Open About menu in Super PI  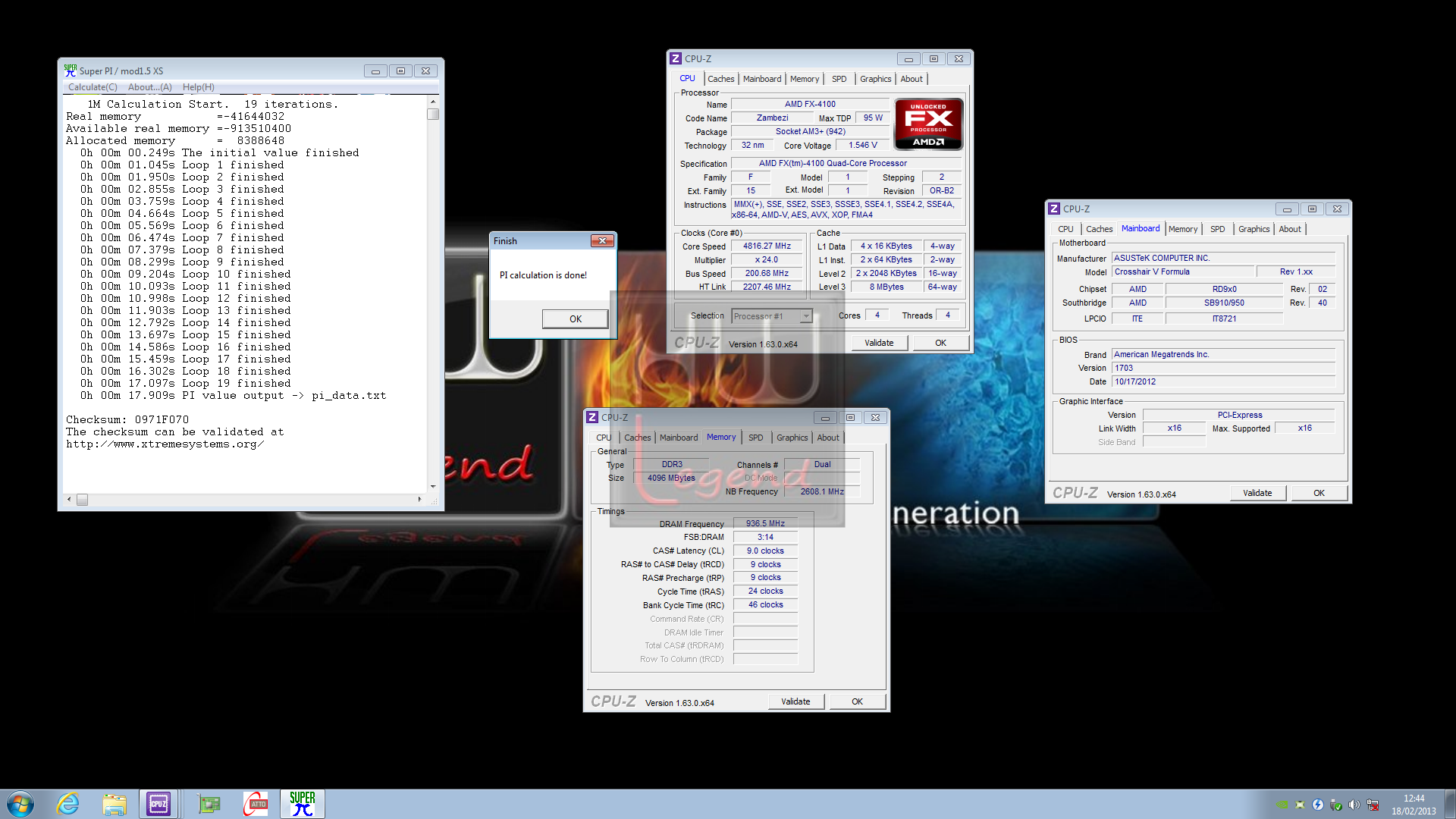150,87
